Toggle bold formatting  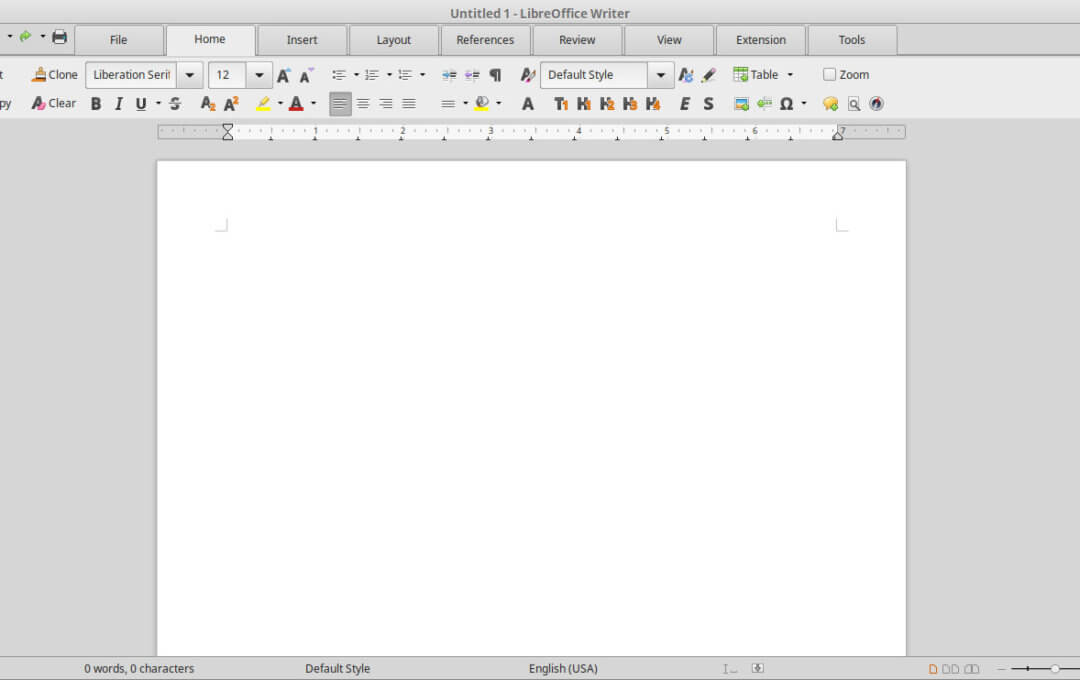[96, 104]
